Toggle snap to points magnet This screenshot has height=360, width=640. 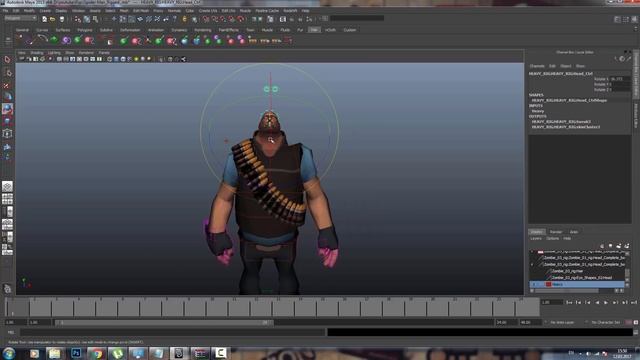(223, 19)
